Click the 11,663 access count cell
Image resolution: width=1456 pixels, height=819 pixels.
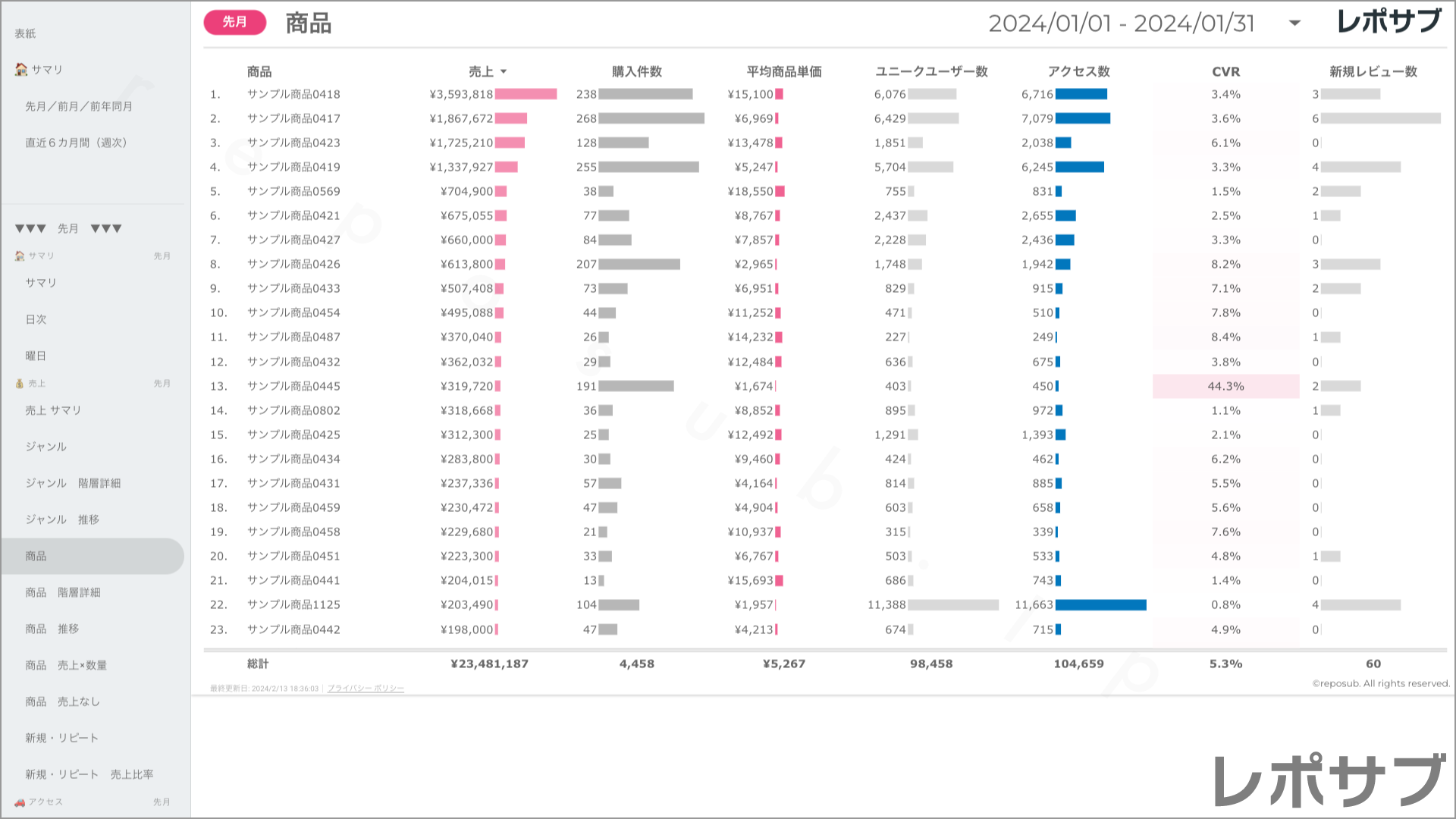pos(1034,604)
